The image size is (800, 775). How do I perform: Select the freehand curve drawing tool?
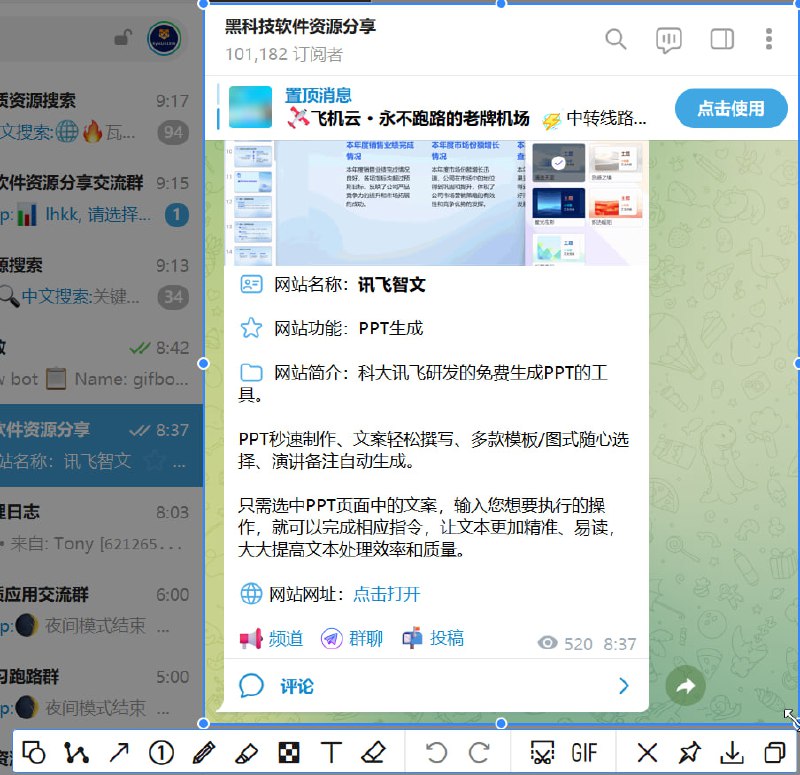coord(77,752)
